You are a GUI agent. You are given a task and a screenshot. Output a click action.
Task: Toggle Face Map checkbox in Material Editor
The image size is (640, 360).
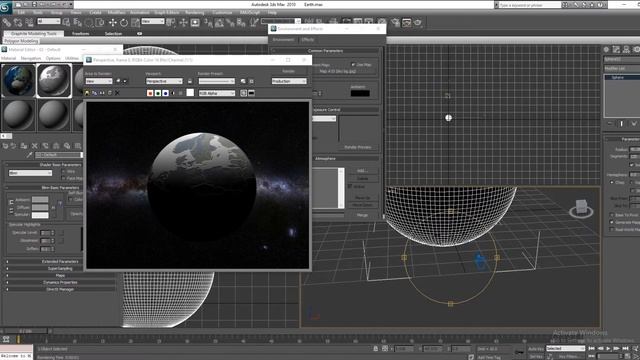pos(63,178)
